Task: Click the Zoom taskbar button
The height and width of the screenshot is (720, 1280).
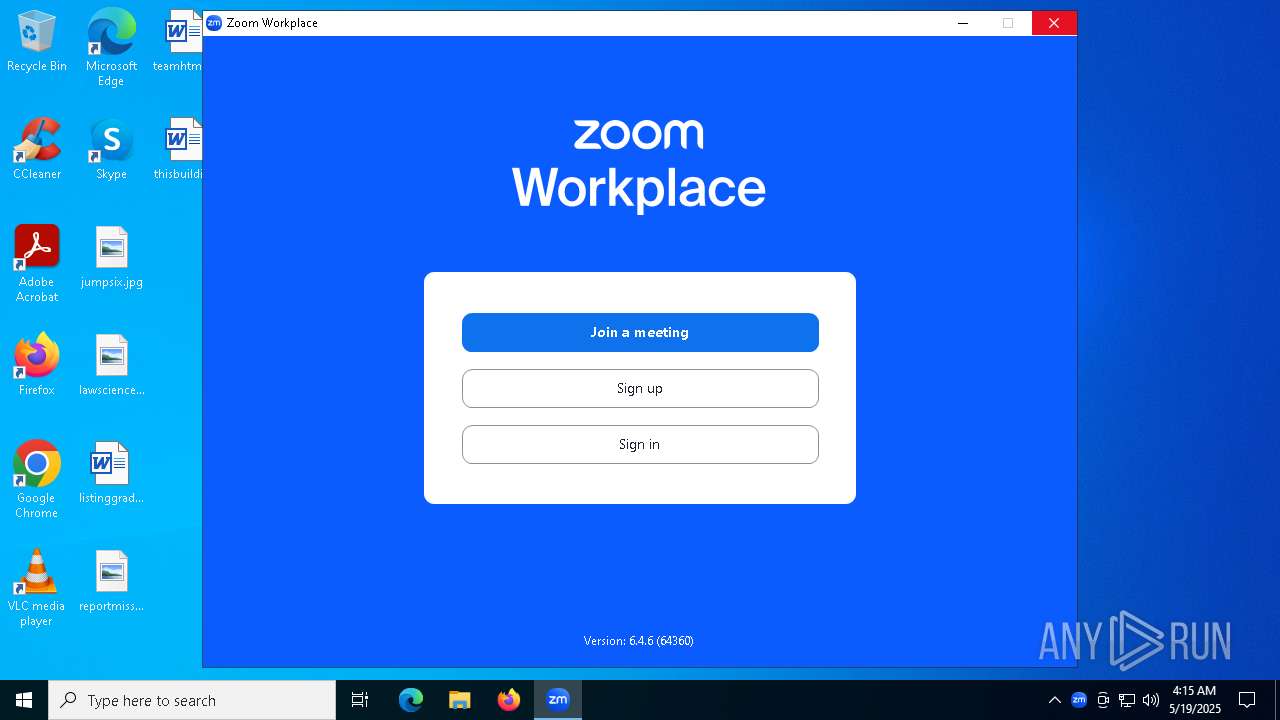Action: pos(558,700)
